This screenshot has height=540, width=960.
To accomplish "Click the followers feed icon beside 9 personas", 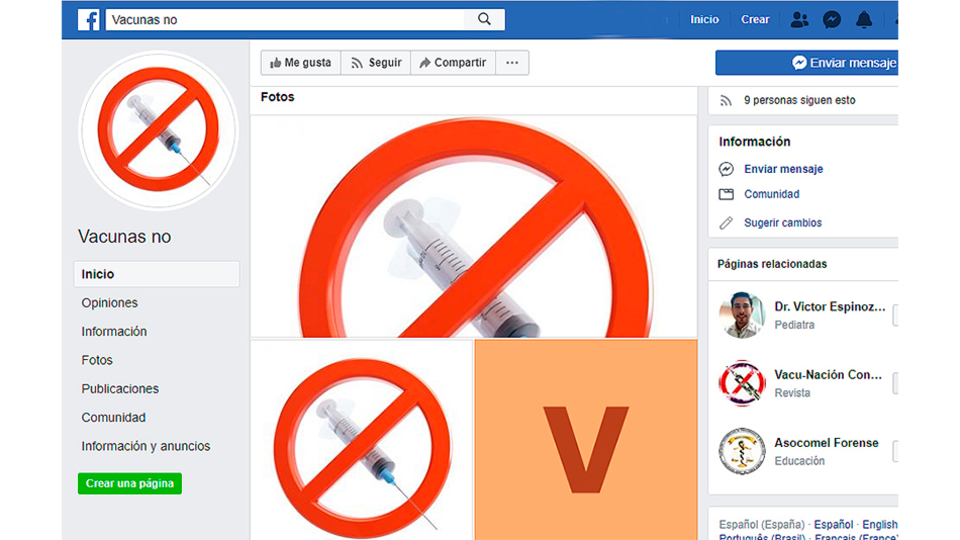I will 726,100.
